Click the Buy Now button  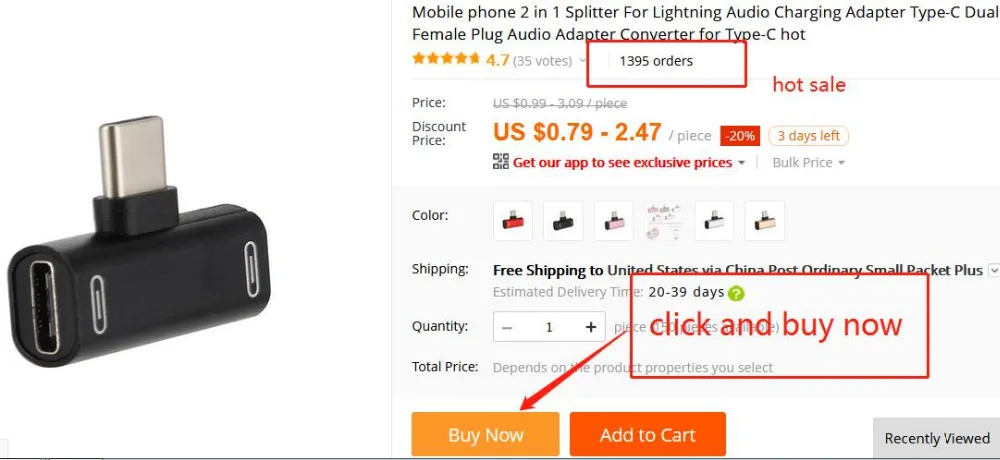pyautogui.click(x=485, y=434)
